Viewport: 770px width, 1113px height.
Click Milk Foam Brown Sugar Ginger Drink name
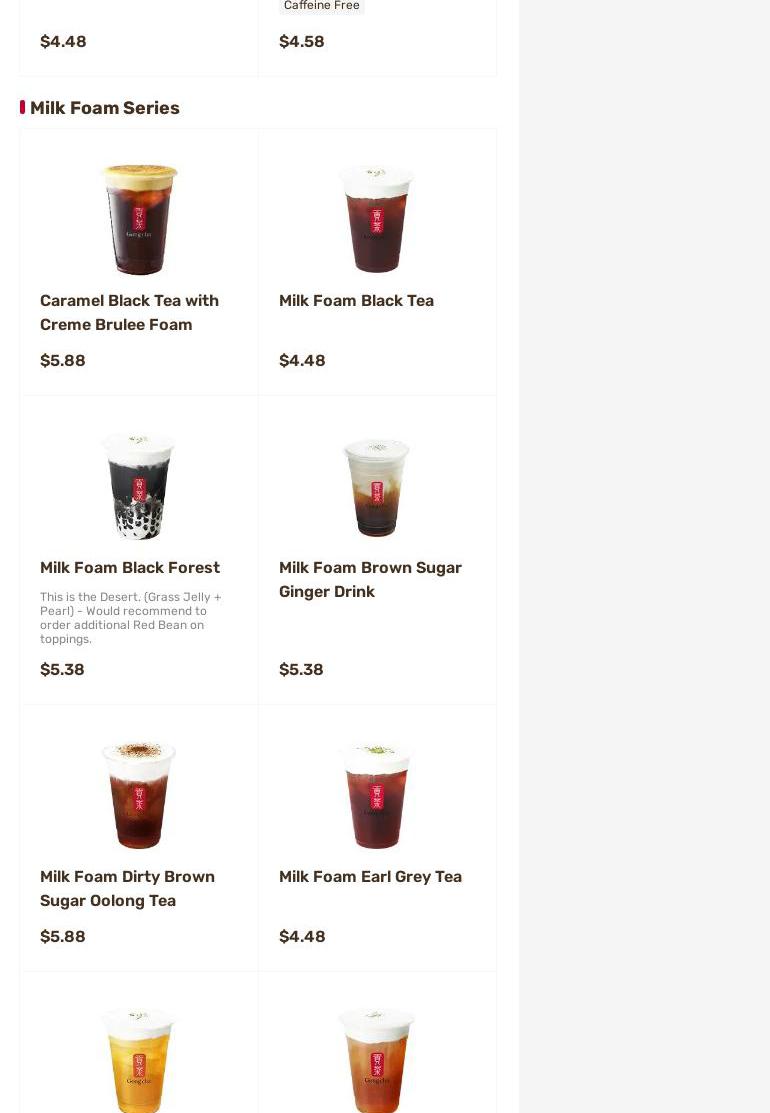(x=370, y=579)
